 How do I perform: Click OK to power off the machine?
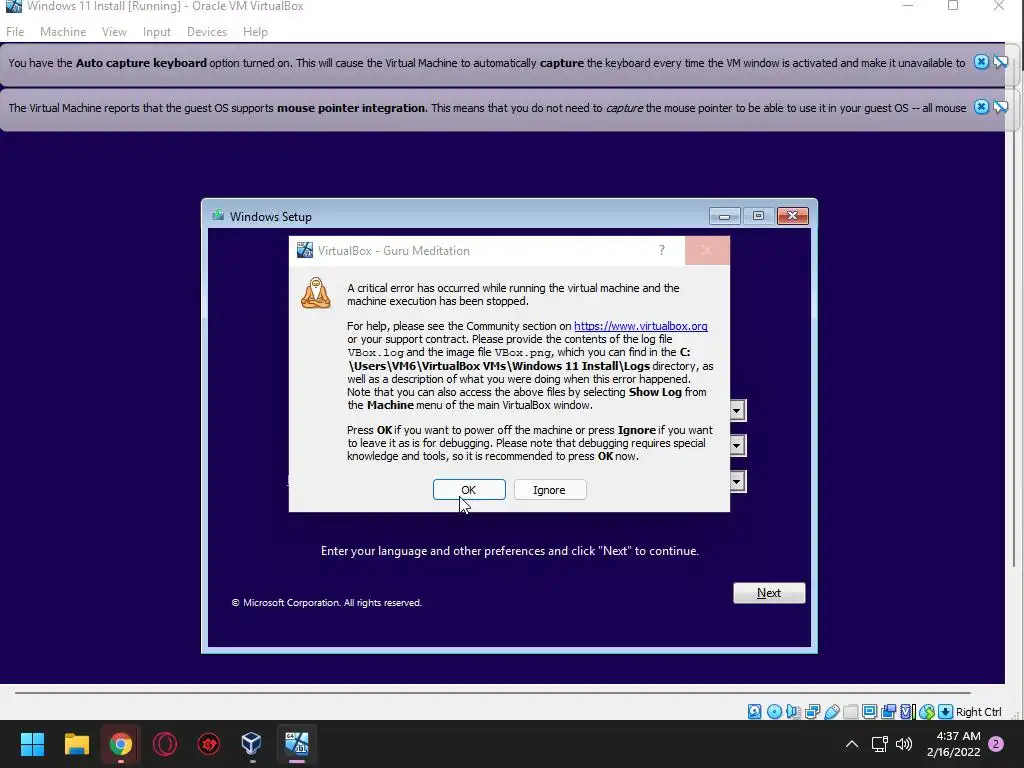(x=469, y=490)
